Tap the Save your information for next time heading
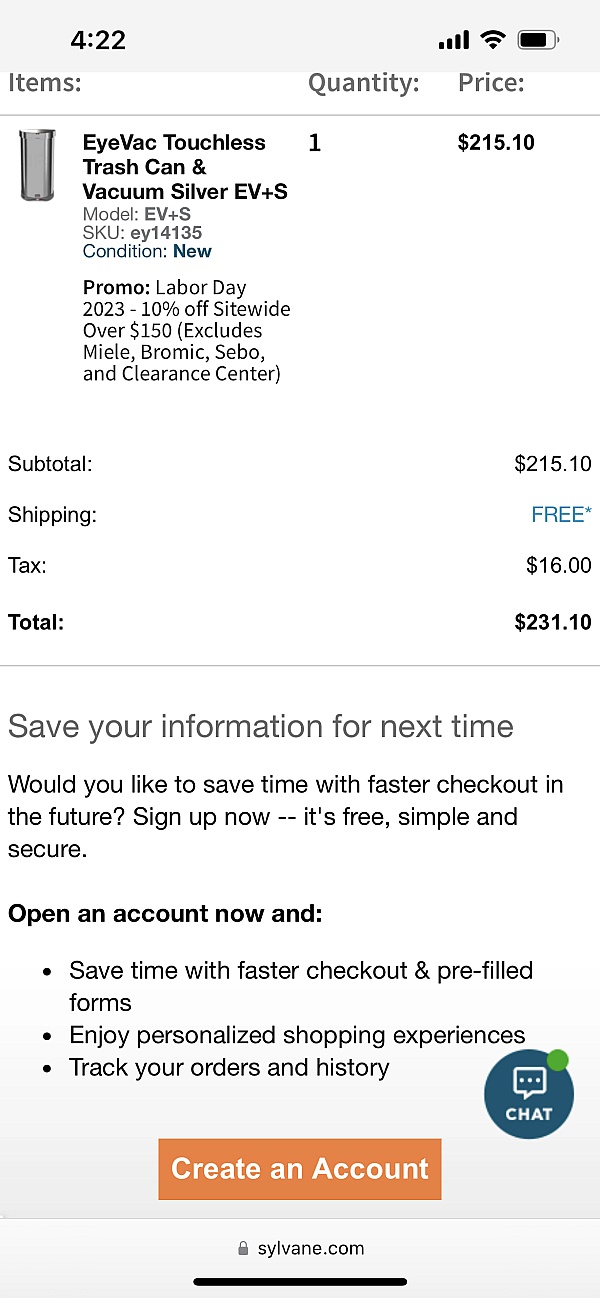 click(261, 726)
